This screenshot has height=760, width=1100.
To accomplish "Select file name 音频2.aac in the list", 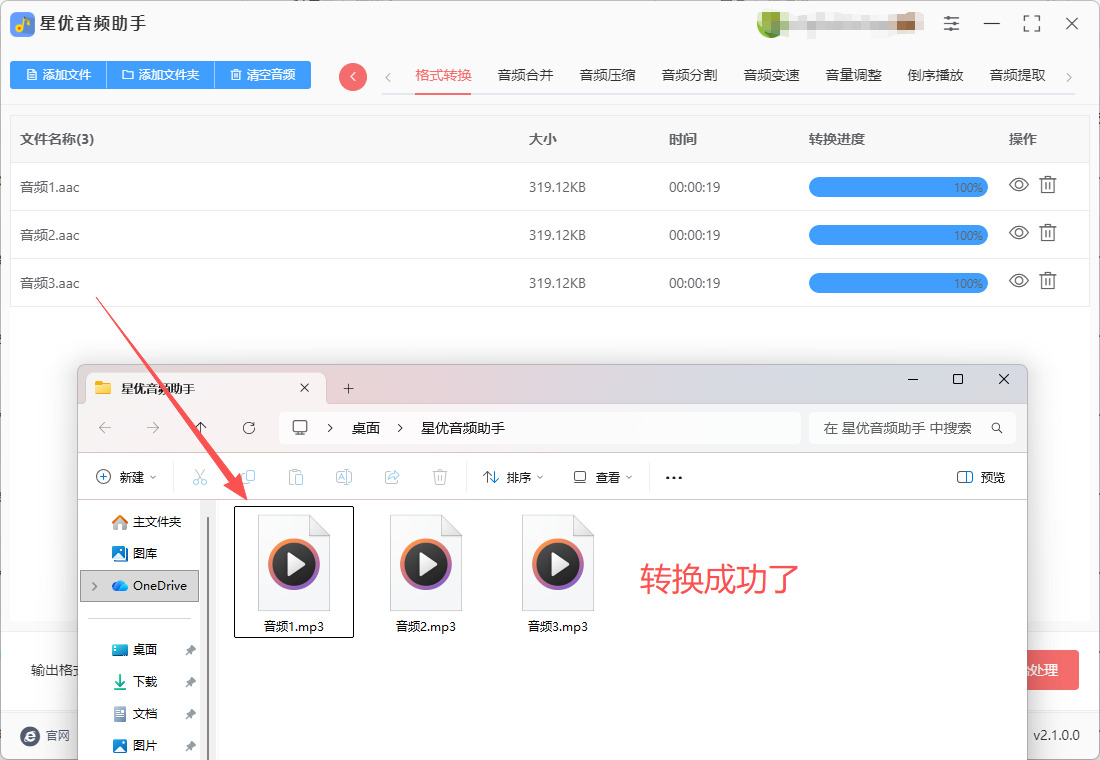I will (x=50, y=235).
